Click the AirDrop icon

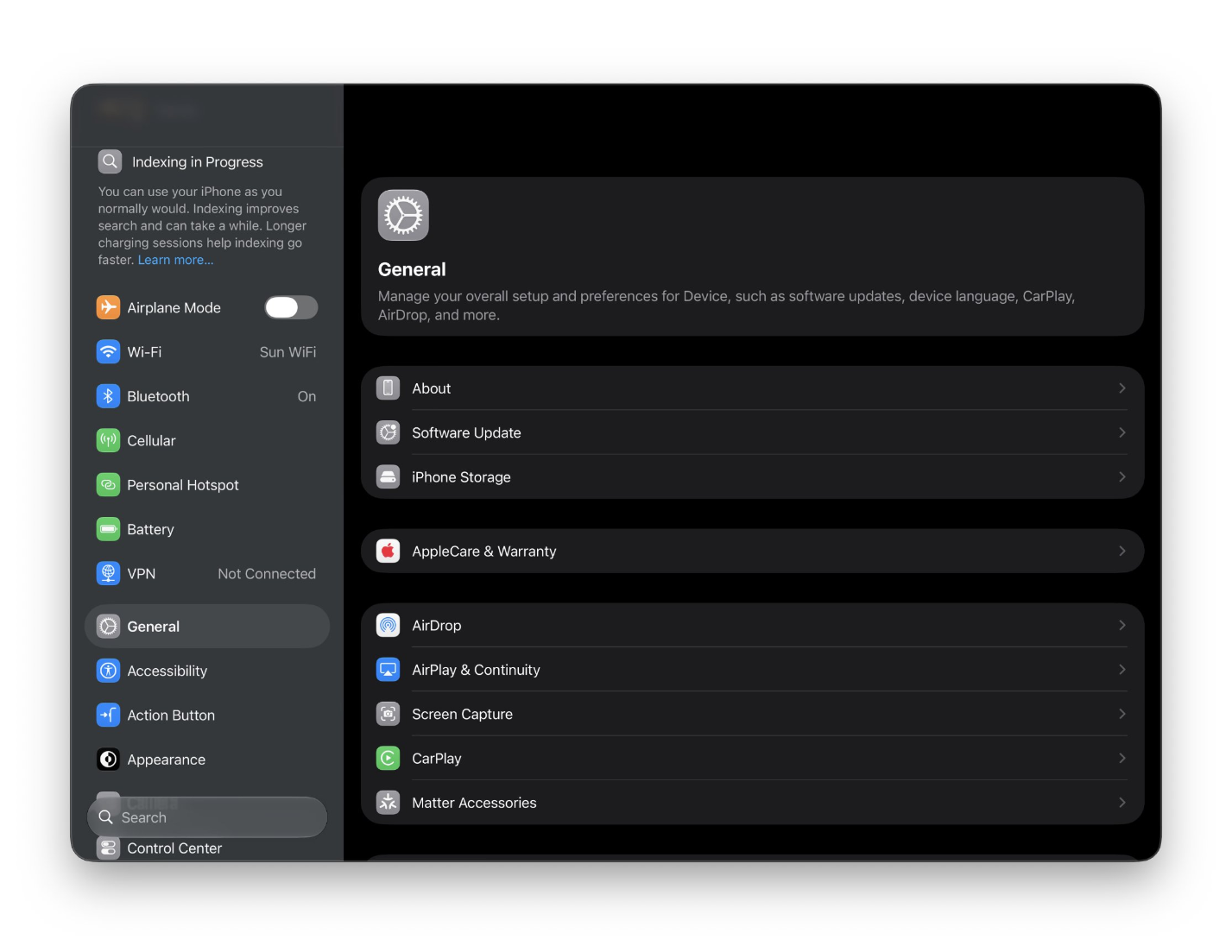point(389,625)
